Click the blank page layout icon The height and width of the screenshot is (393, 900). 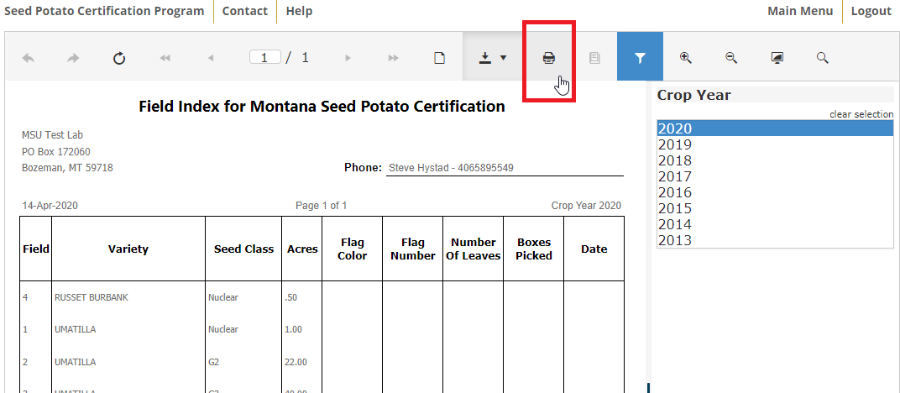pyautogui.click(x=439, y=58)
